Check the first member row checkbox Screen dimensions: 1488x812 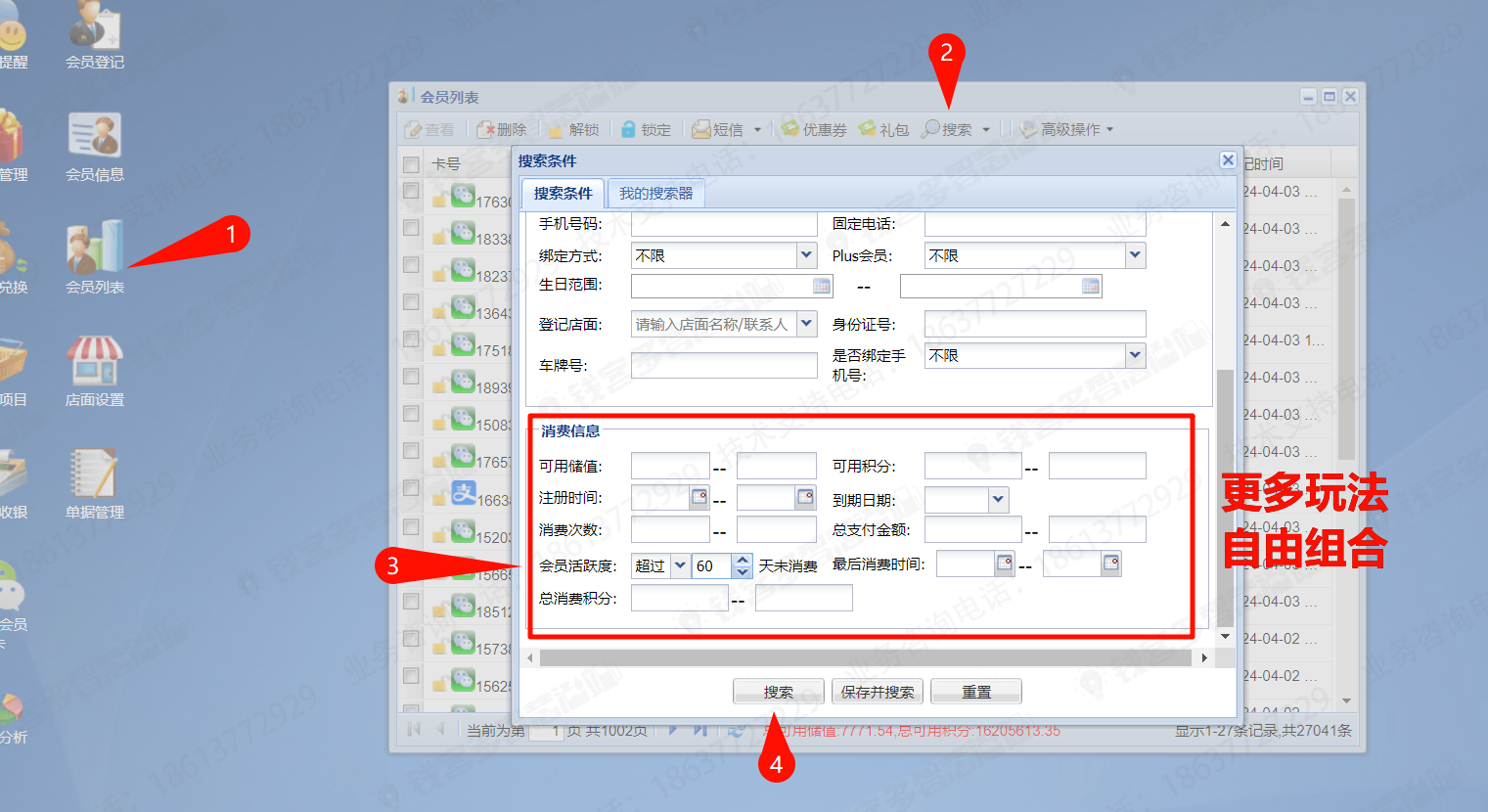coord(412,192)
